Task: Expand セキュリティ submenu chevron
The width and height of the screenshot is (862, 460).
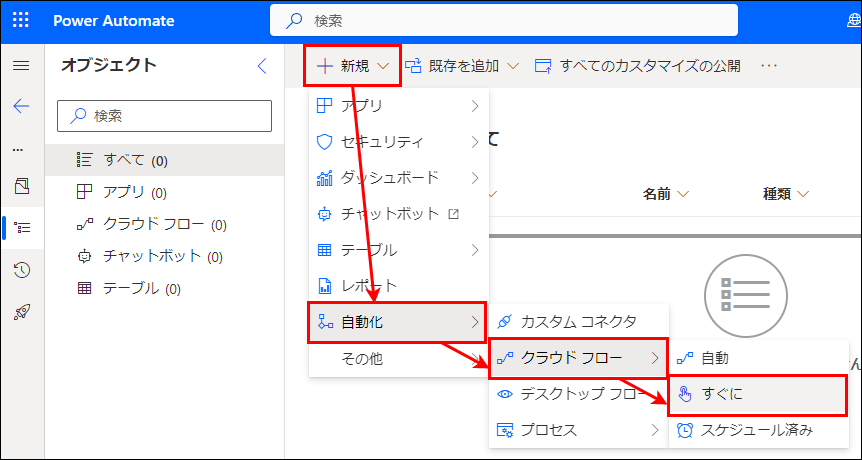Action: 475,142
